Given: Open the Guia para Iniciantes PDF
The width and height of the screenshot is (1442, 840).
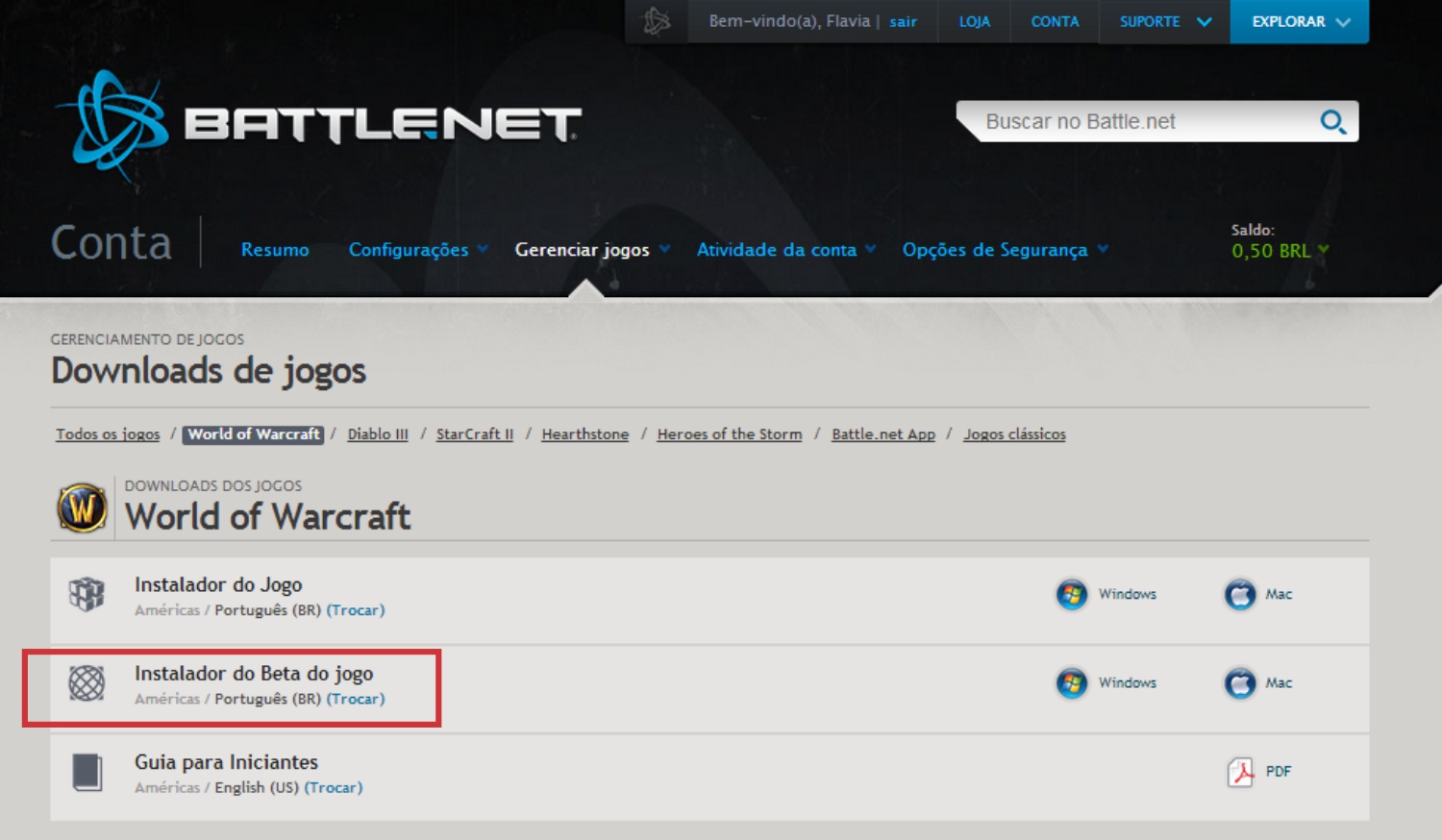Looking at the screenshot, I should point(1259,771).
